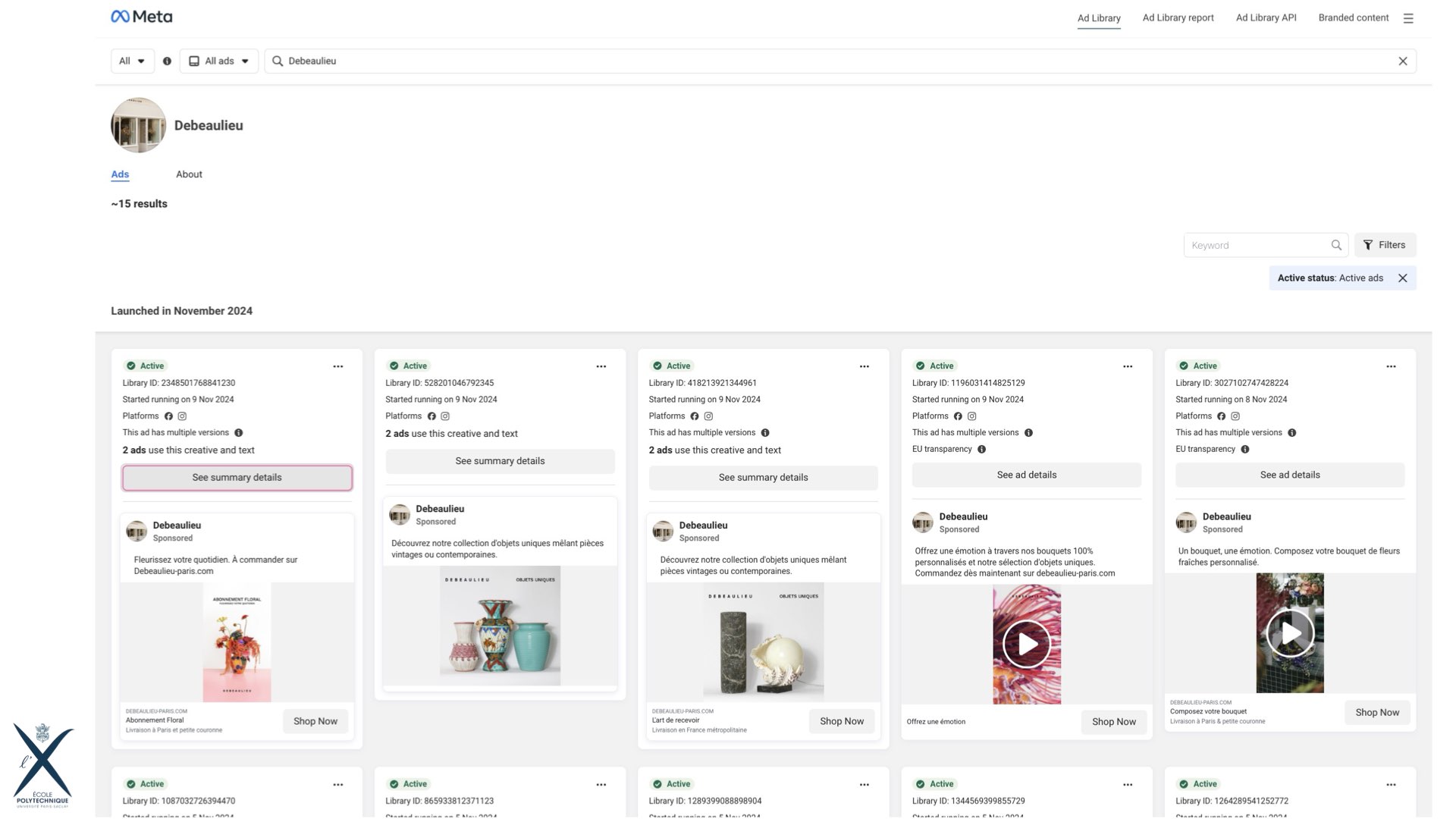Remove the Active status filter chip
This screenshot has width=1456, height=819.
[1403, 278]
